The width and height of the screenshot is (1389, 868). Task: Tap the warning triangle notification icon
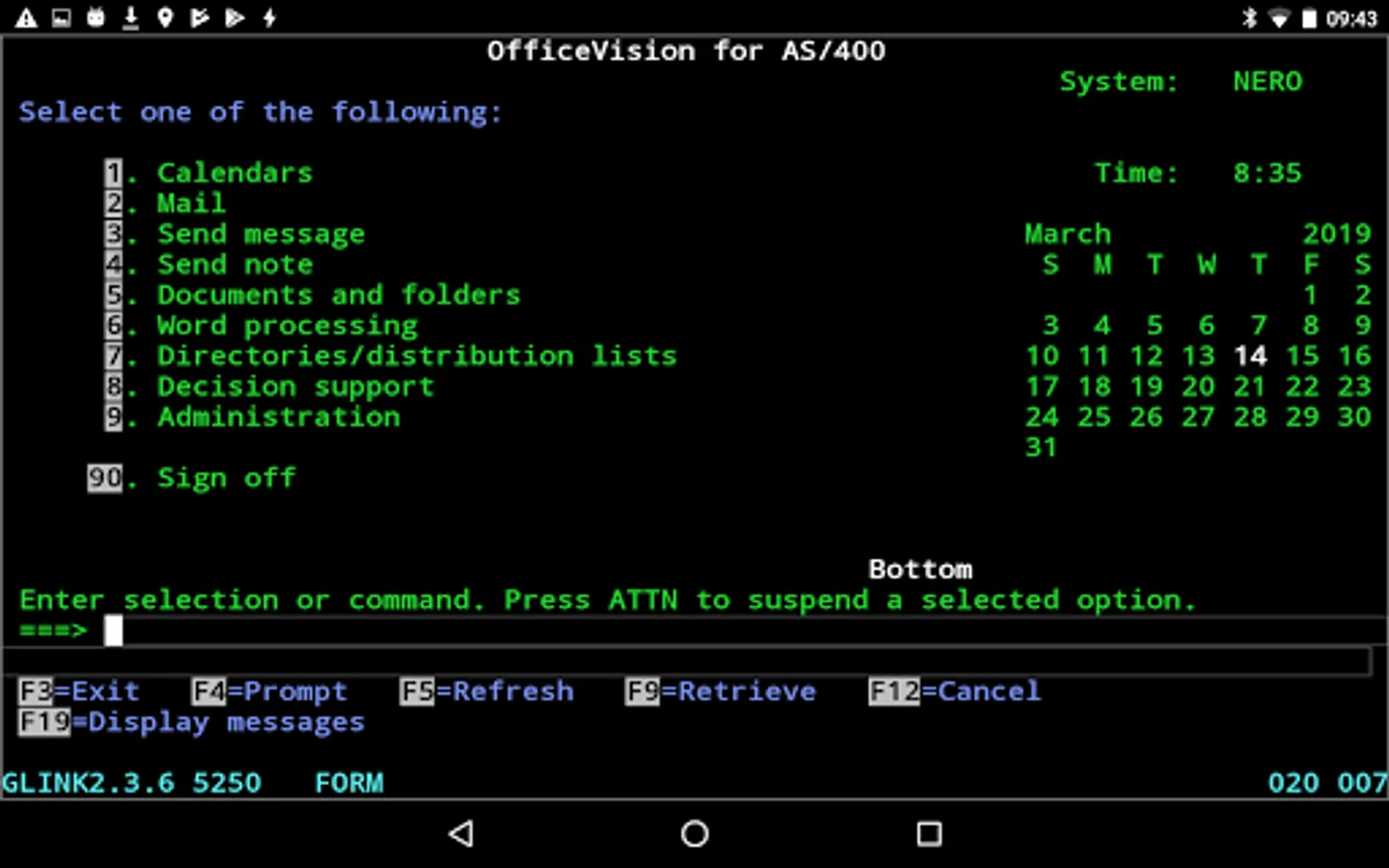tap(26, 17)
